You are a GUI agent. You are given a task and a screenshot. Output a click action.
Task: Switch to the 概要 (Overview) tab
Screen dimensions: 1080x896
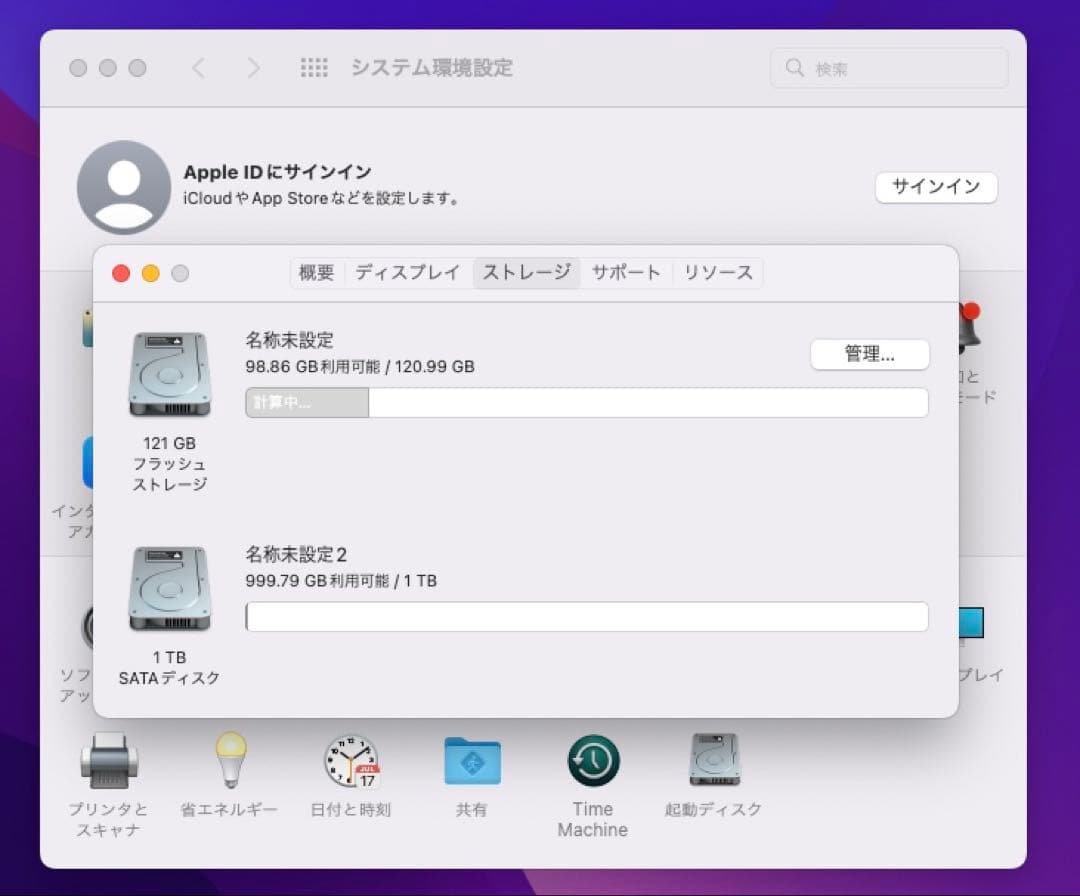click(x=316, y=272)
